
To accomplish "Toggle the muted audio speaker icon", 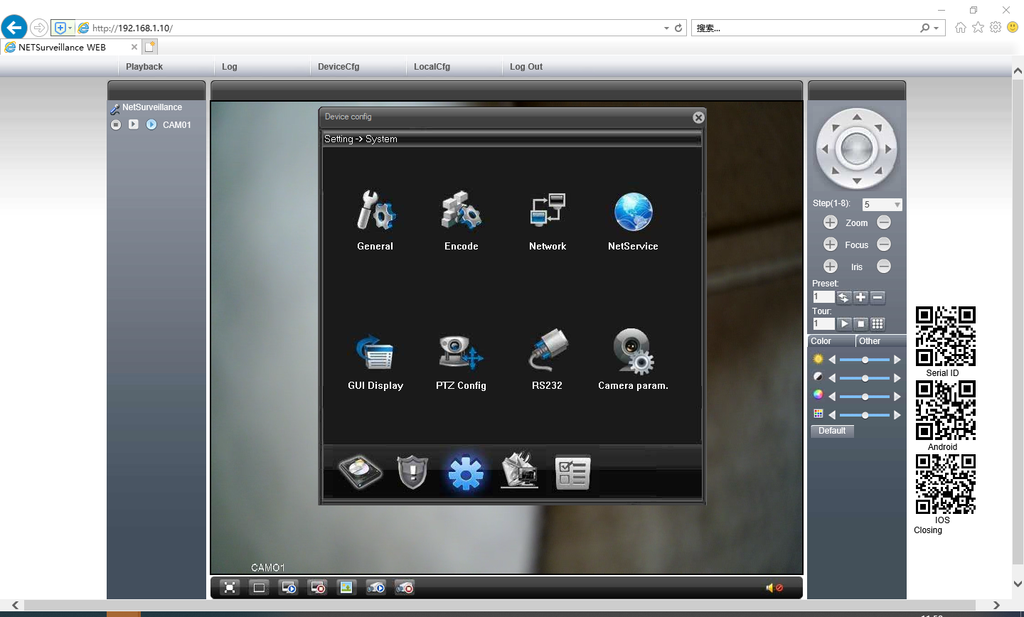I will [773, 588].
